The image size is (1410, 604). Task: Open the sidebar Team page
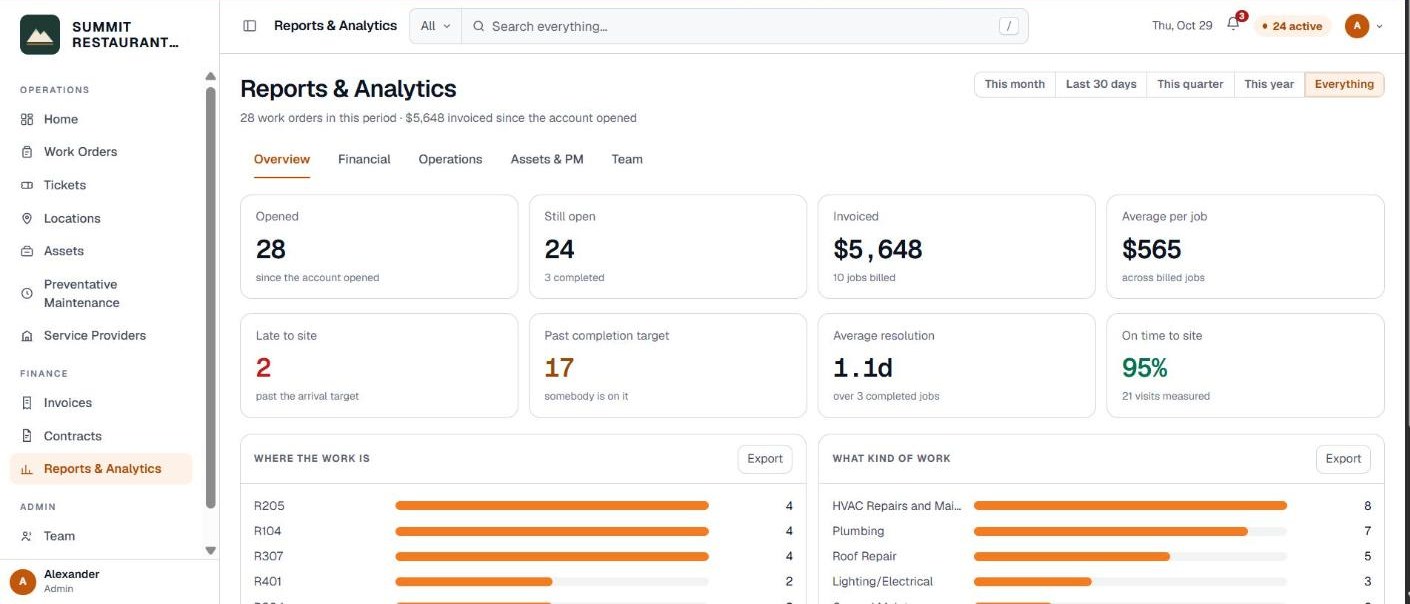[101, 536]
